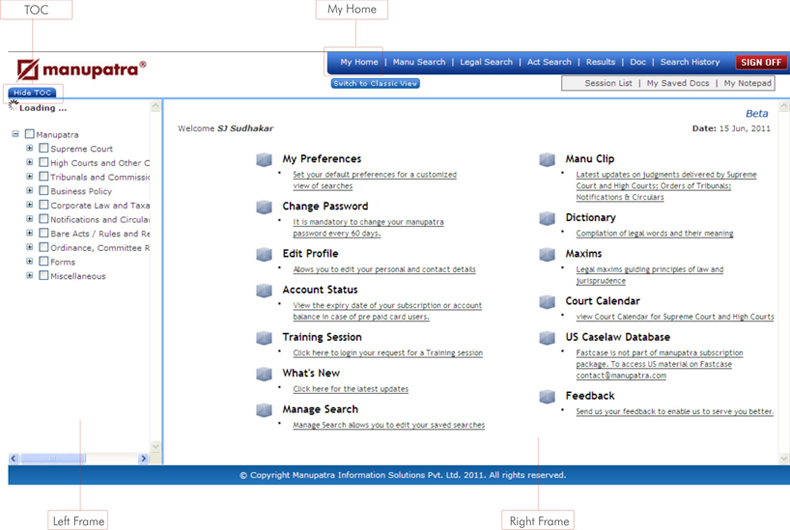Open the Search History menu item
The height and width of the screenshot is (530, 790).
[690, 62]
